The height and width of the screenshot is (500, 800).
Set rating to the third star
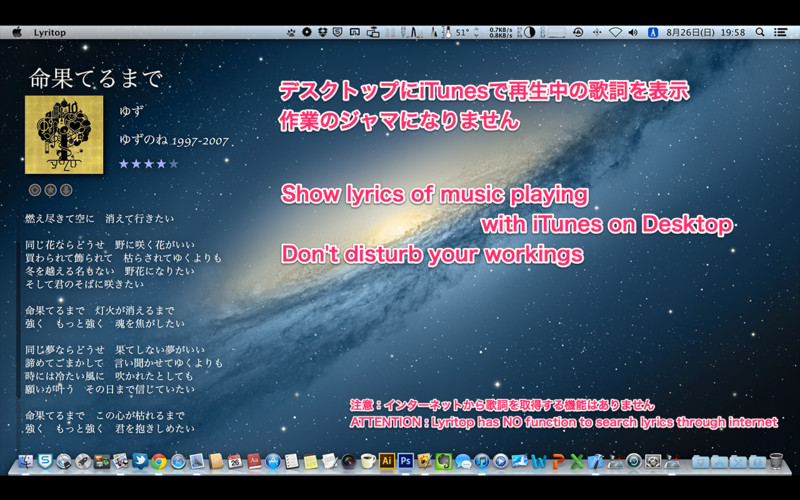coord(148,164)
